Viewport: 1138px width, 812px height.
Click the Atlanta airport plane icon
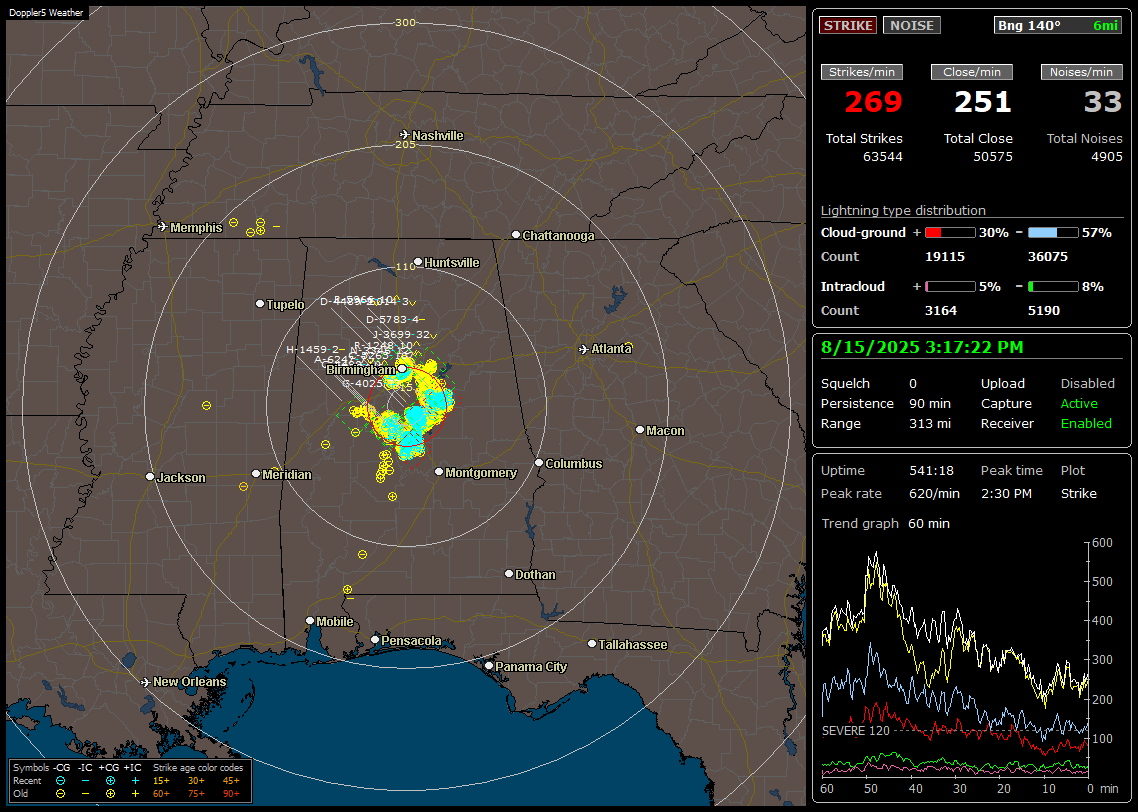pyautogui.click(x=584, y=349)
